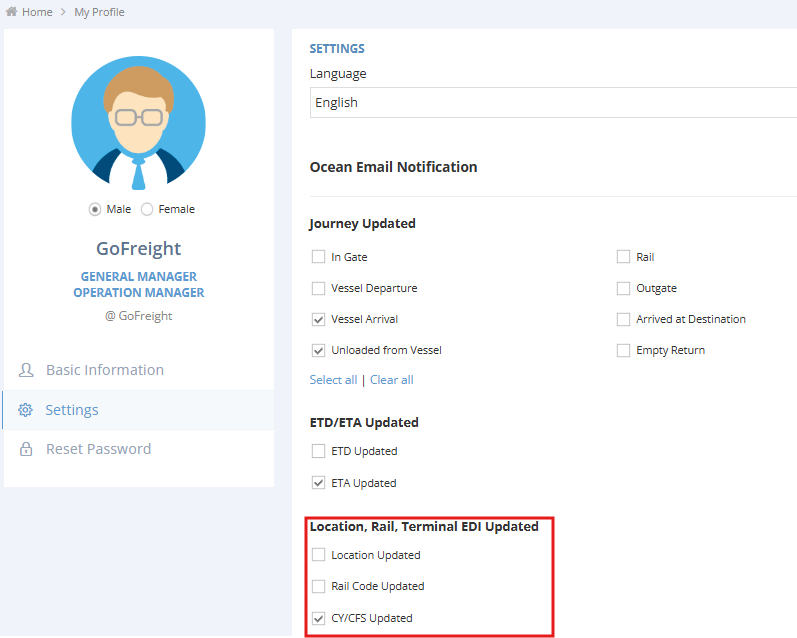
Task: Select the Male radio button
Action: [x=95, y=209]
